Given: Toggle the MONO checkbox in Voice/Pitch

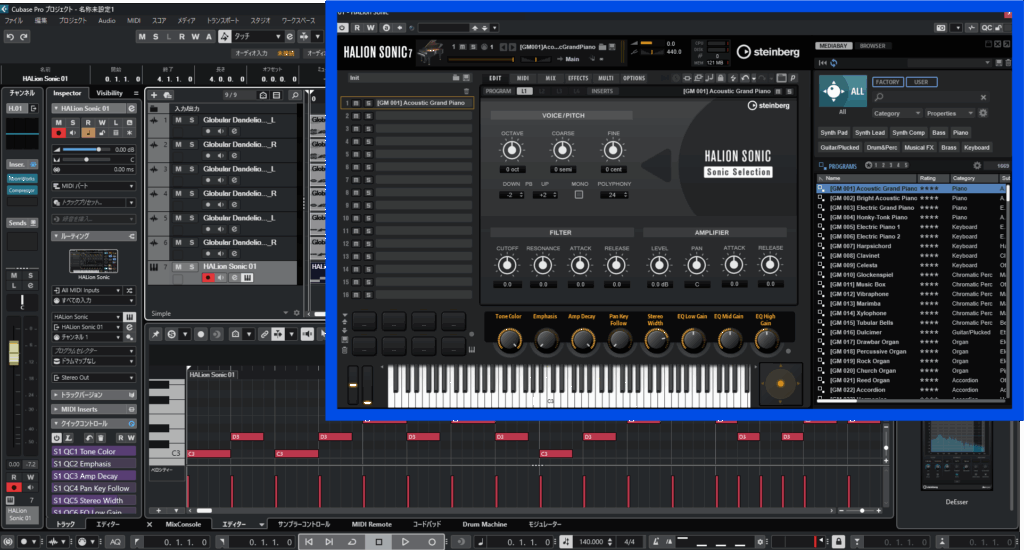Looking at the screenshot, I should click(x=579, y=195).
